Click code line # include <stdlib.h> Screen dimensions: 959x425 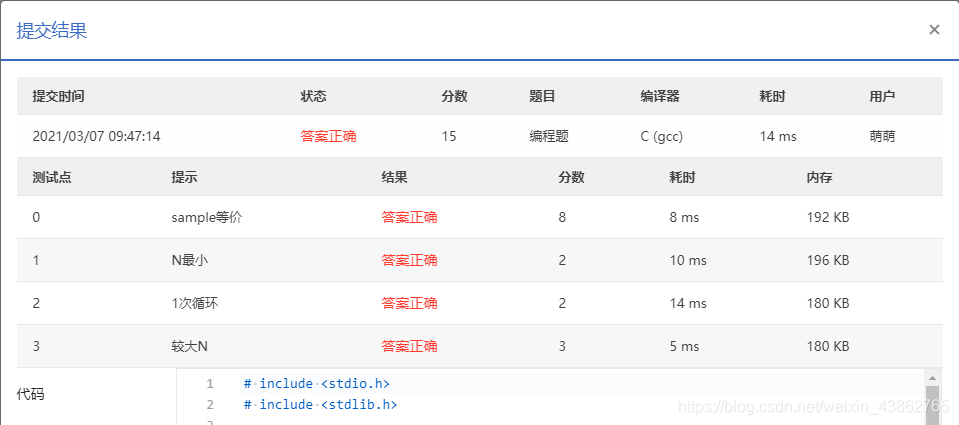point(320,404)
